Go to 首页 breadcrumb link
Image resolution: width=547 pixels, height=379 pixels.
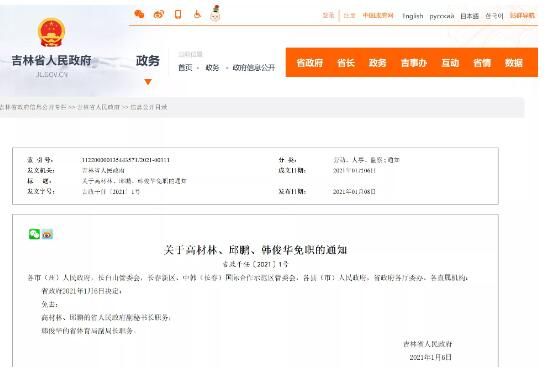185,68
